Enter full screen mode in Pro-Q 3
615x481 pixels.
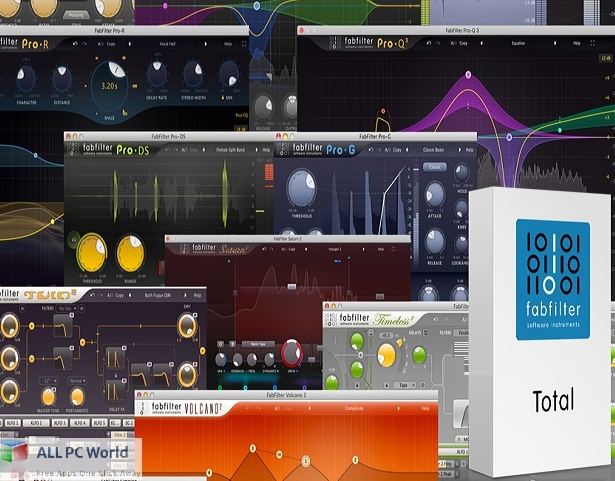[592, 43]
